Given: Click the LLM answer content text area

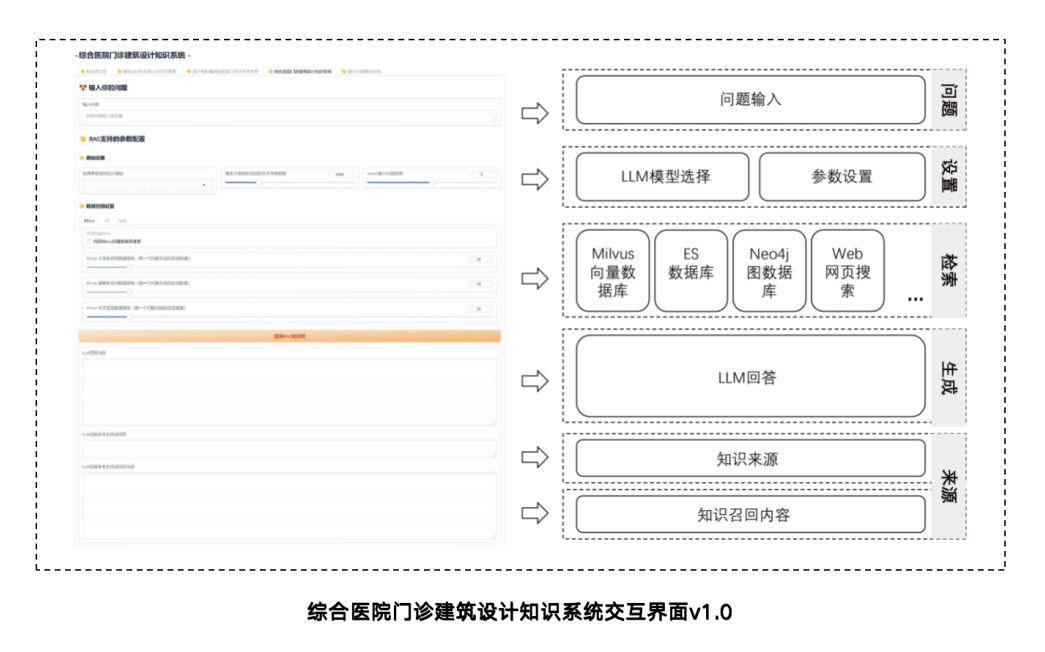Looking at the screenshot, I should 289,391.
